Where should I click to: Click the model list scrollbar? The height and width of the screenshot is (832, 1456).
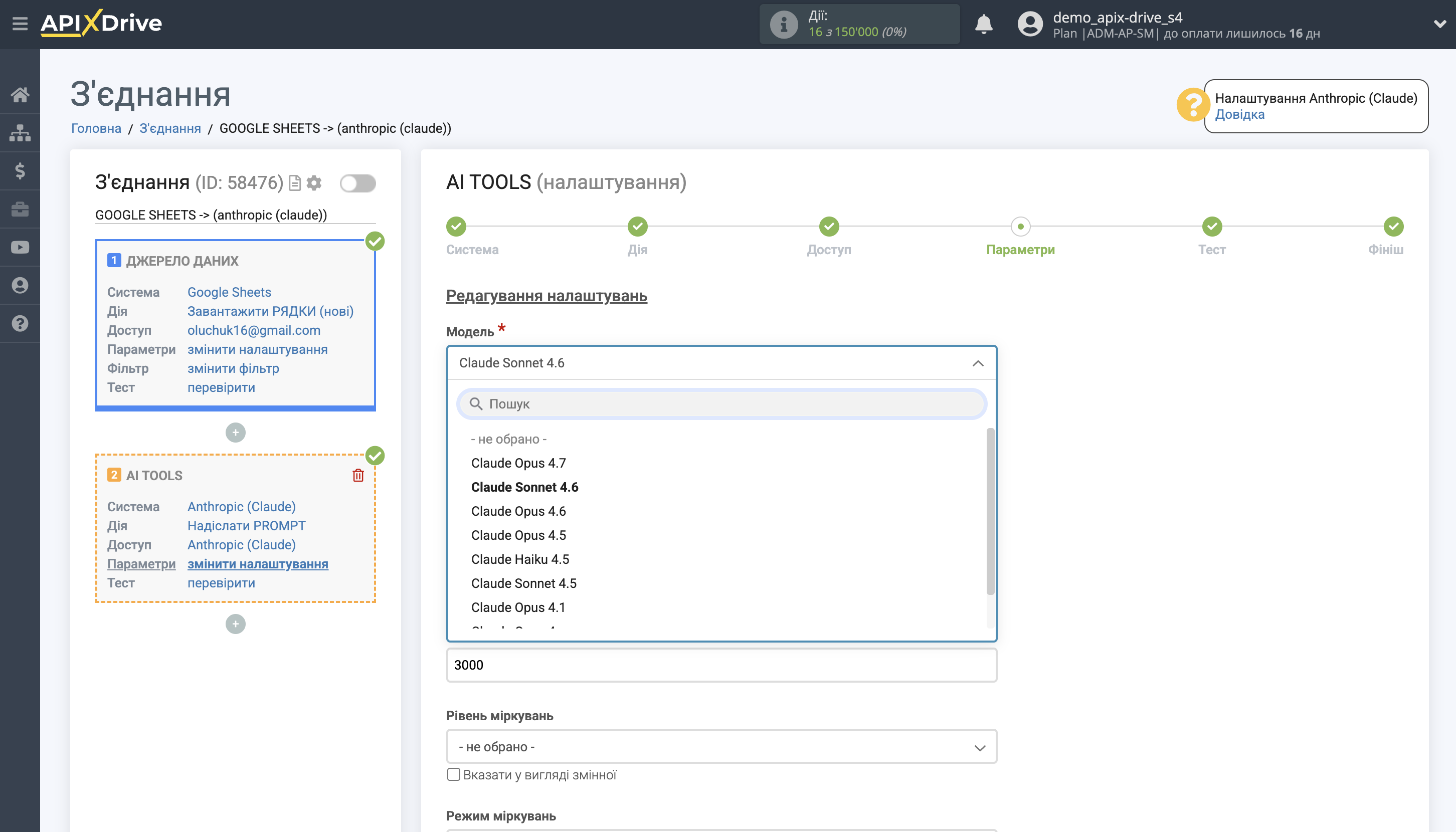[x=990, y=511]
